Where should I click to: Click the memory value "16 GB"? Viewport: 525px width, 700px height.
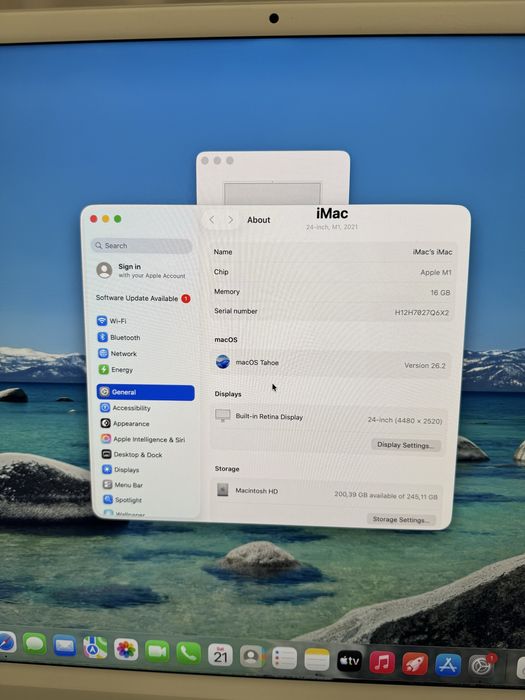(x=440, y=292)
